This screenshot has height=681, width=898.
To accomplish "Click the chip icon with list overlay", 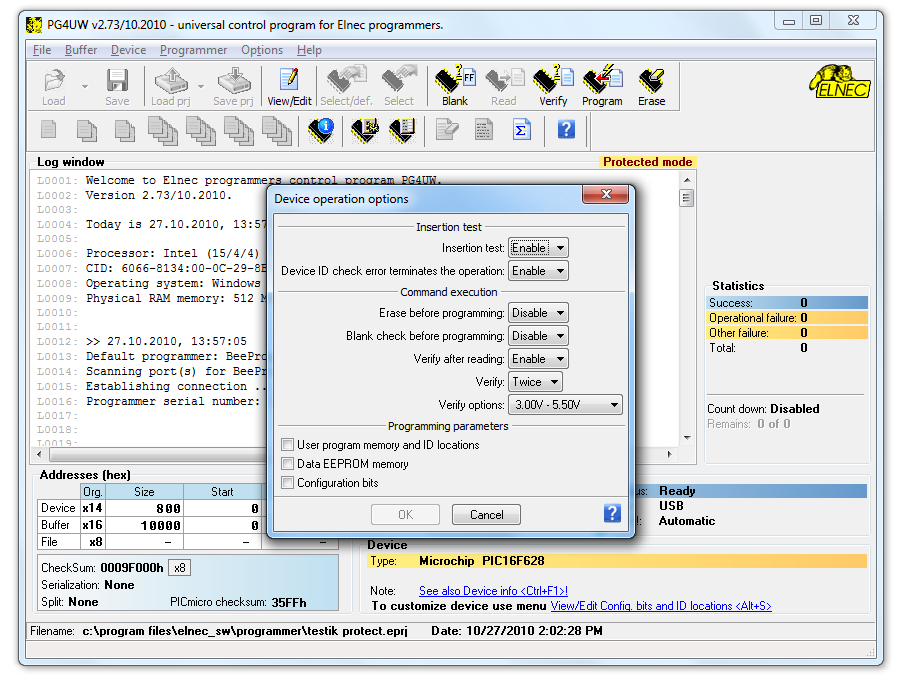I will pyautogui.click(x=403, y=131).
